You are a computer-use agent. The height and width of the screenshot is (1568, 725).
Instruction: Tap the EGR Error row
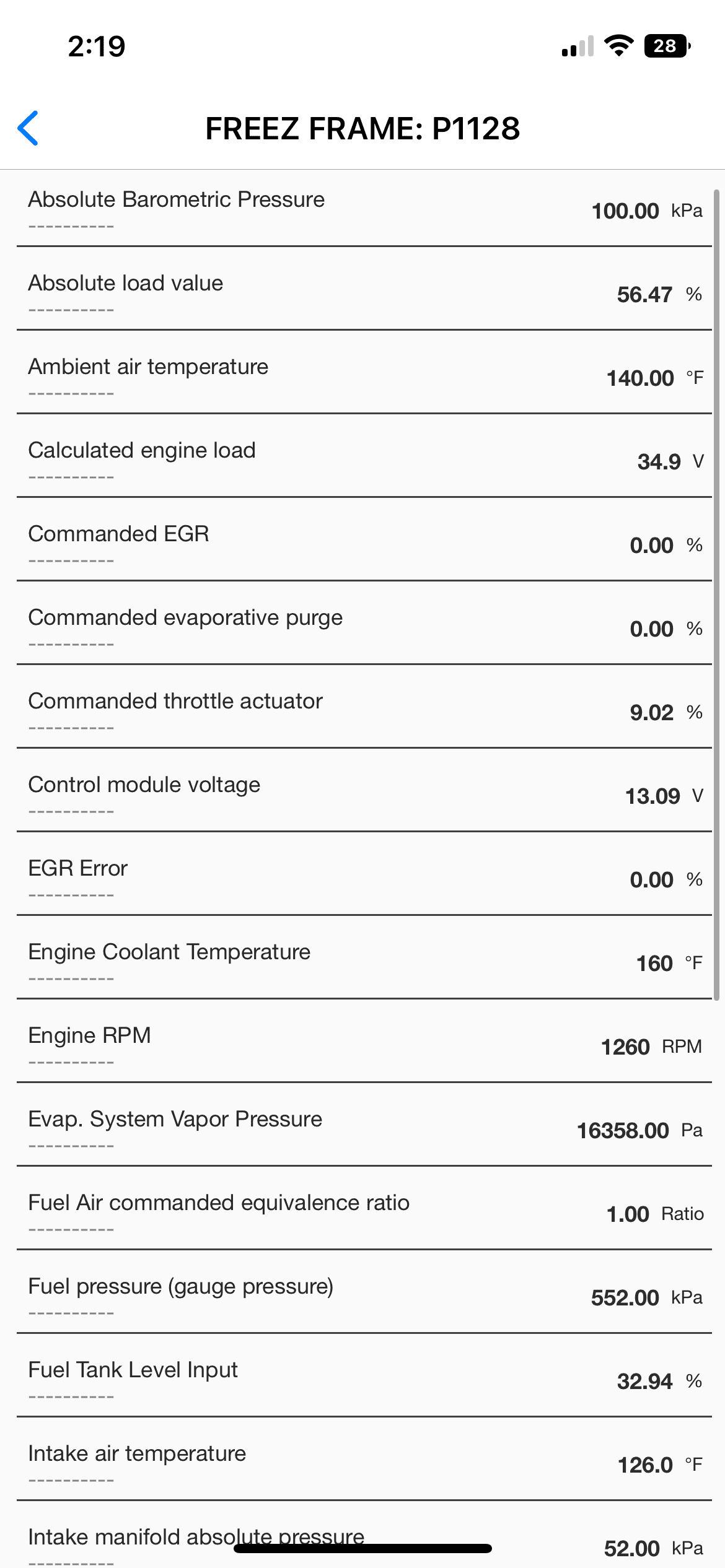[x=362, y=878]
